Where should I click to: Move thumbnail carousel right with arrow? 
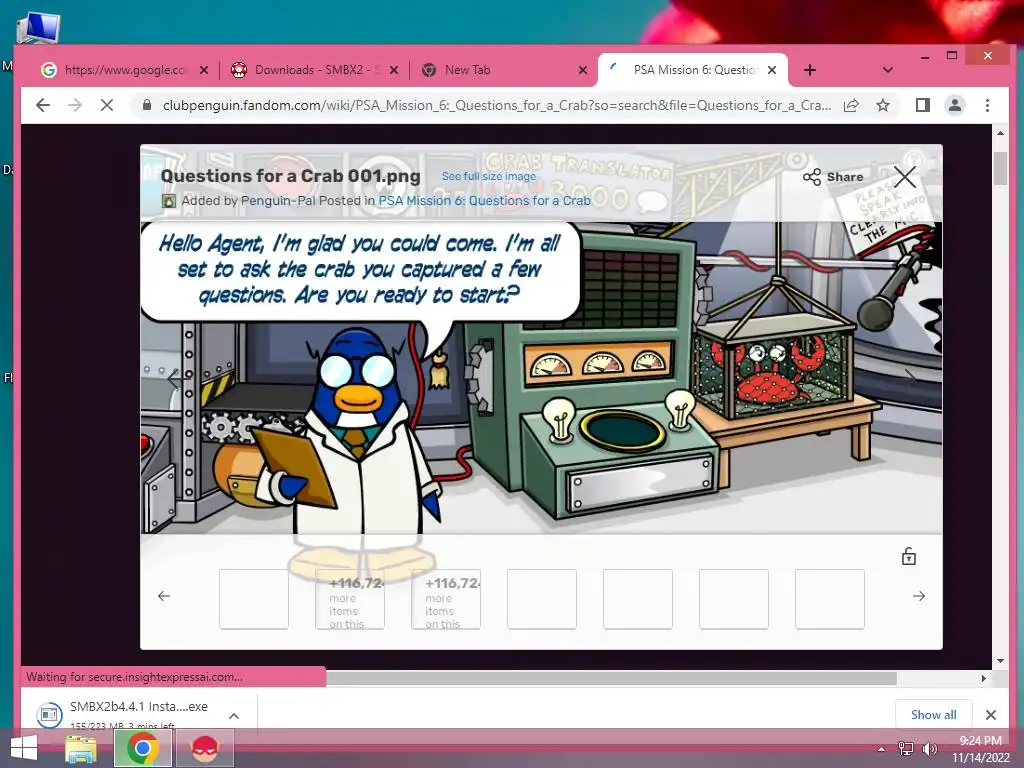point(919,596)
